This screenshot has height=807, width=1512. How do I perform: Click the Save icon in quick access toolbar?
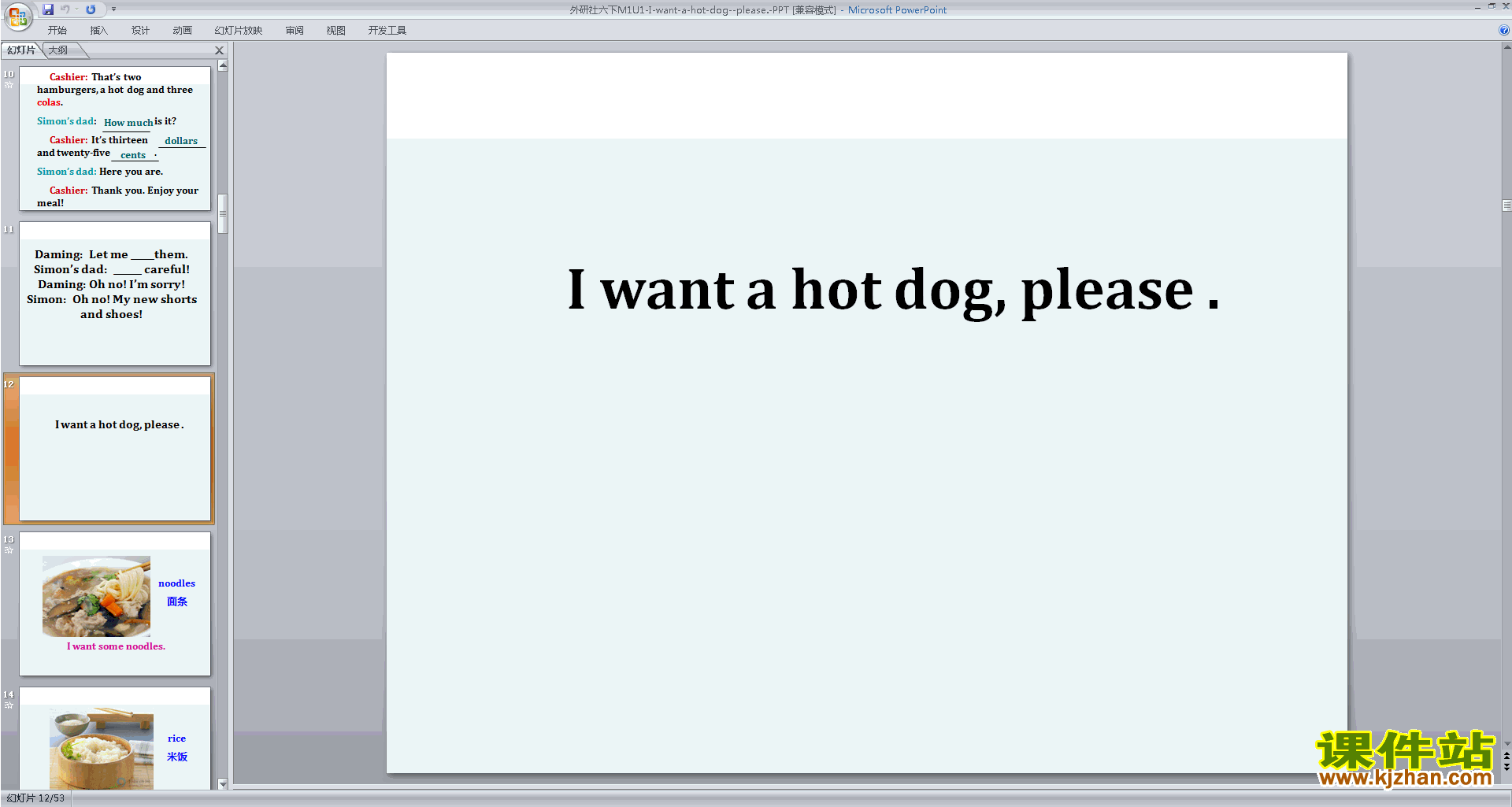[x=48, y=9]
